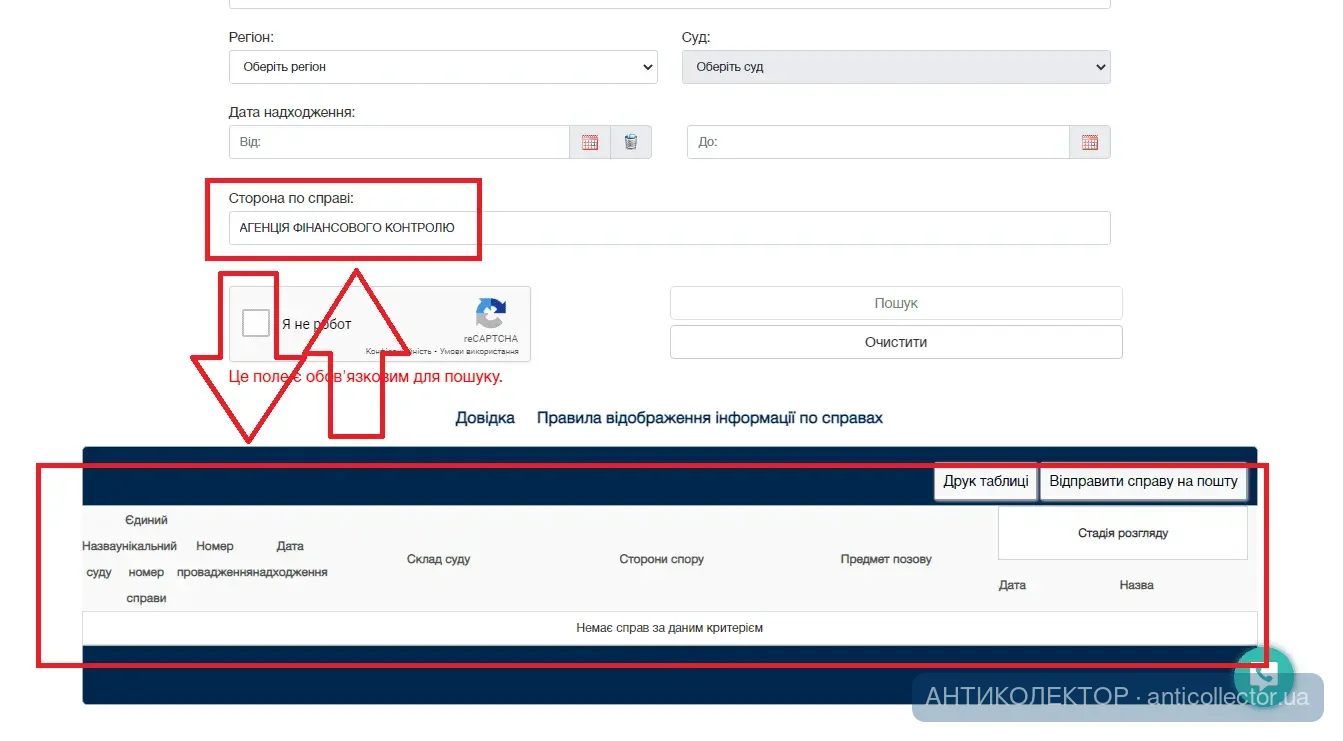Click the floating phone call icon
1343x741 pixels.
(x=1264, y=673)
